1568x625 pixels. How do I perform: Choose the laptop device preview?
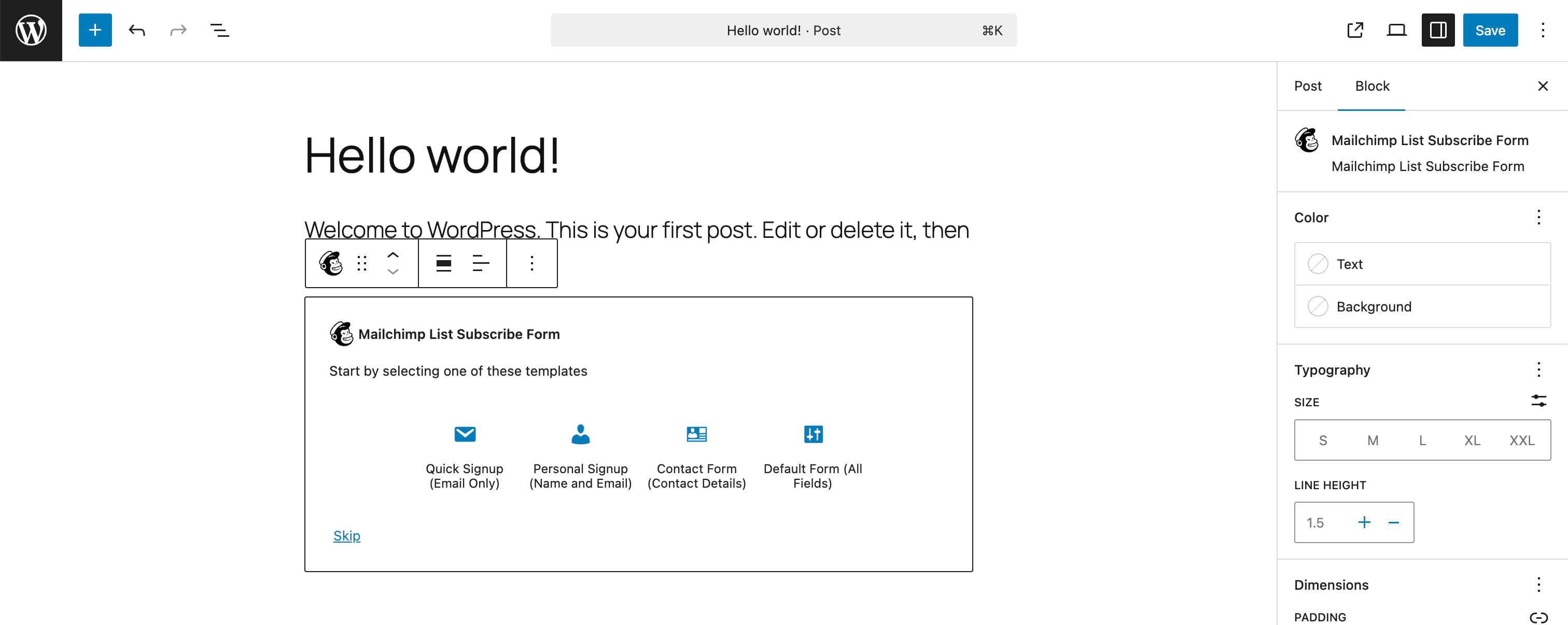(1396, 31)
